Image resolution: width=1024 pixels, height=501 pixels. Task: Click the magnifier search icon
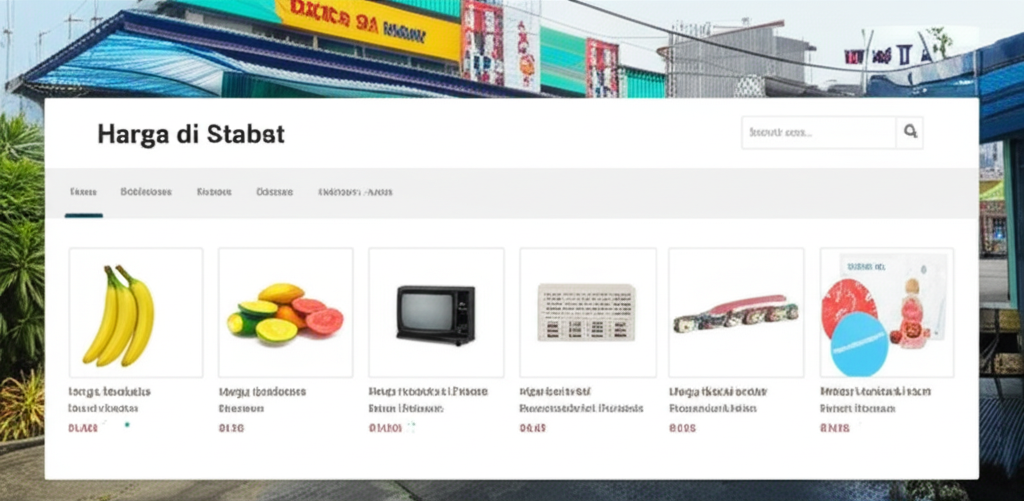[x=910, y=133]
